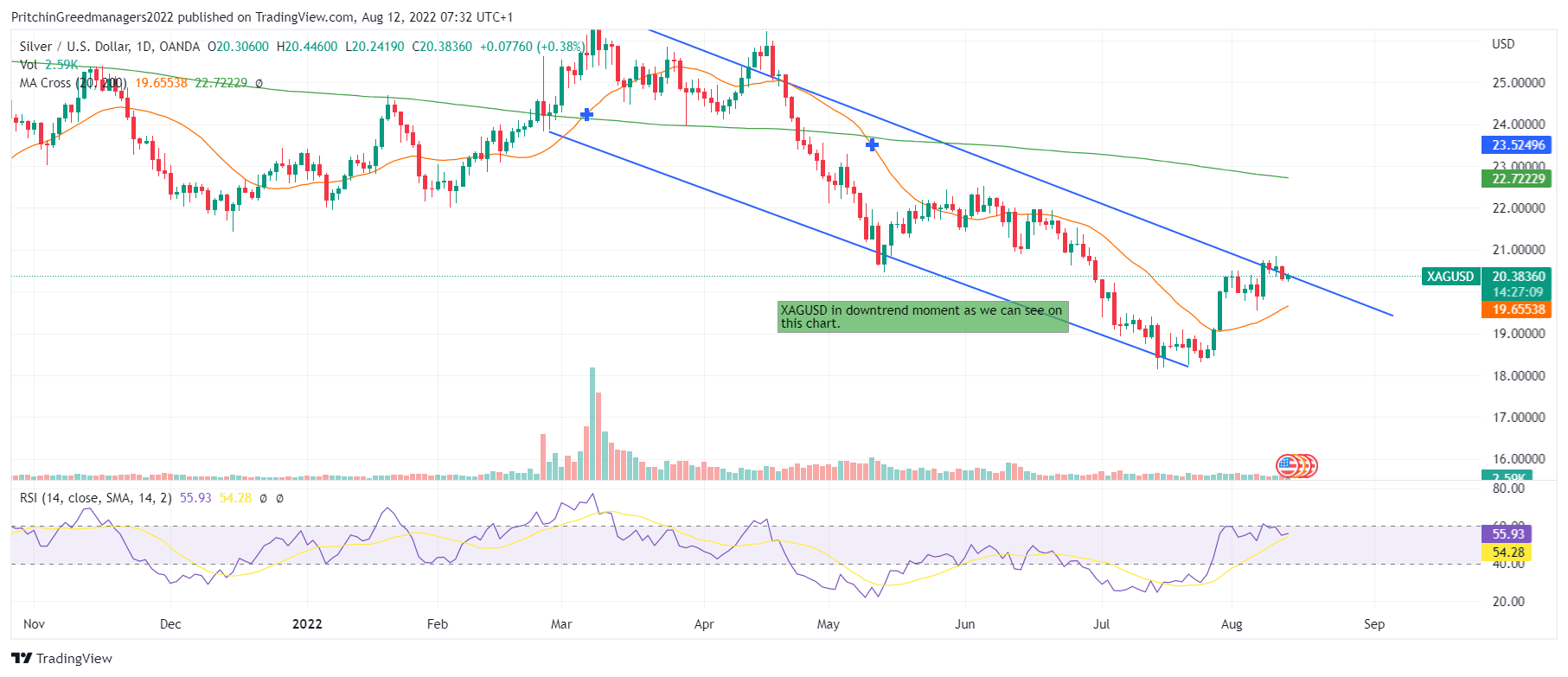Click the Jul label on time axis

(1101, 624)
